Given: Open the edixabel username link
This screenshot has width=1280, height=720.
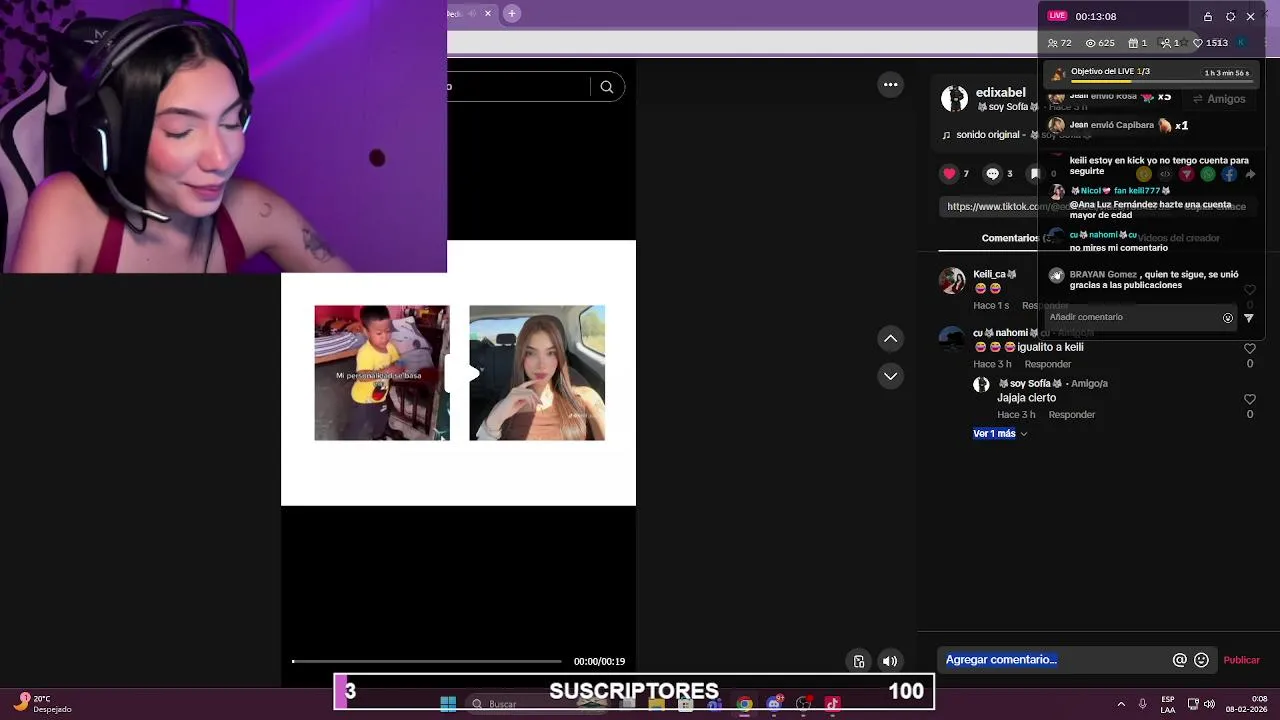Looking at the screenshot, I should point(1000,92).
